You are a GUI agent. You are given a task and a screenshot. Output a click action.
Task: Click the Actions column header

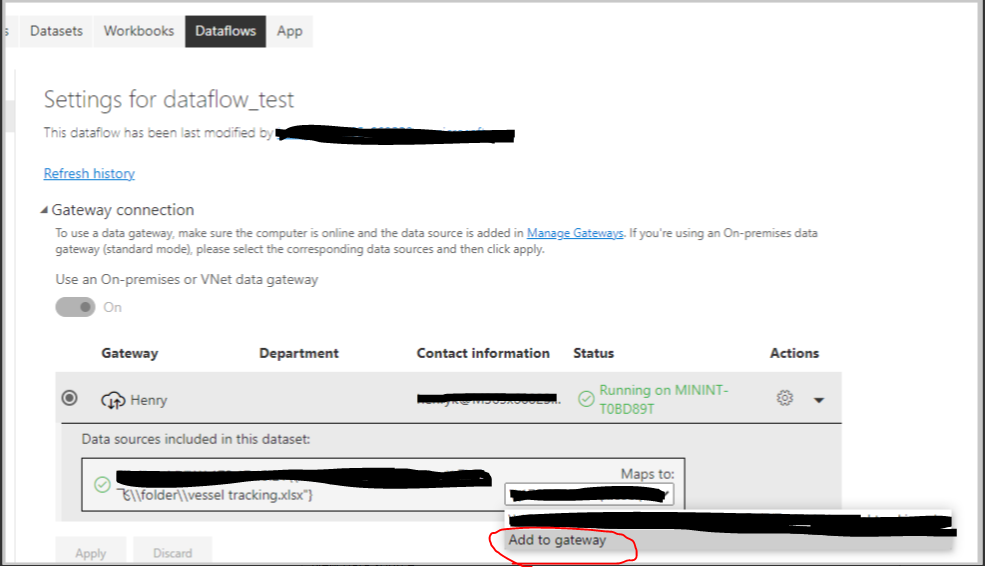pyautogui.click(x=795, y=354)
